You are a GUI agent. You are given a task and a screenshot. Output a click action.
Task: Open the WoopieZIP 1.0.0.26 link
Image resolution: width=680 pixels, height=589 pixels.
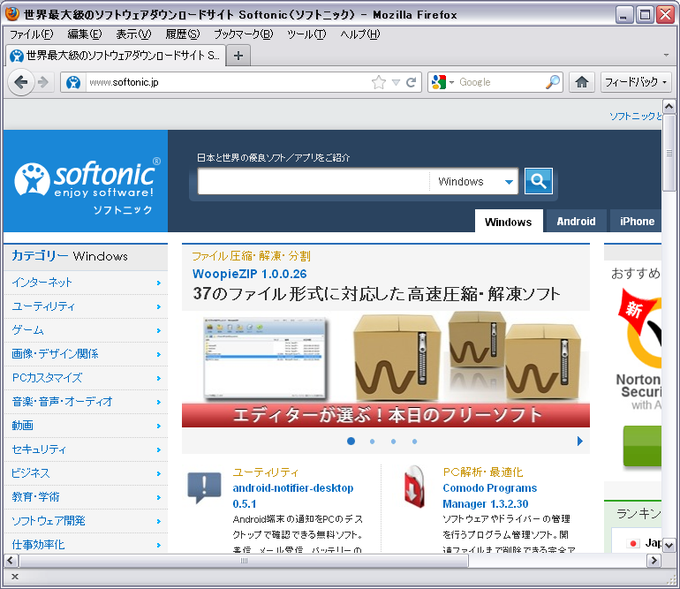249,274
